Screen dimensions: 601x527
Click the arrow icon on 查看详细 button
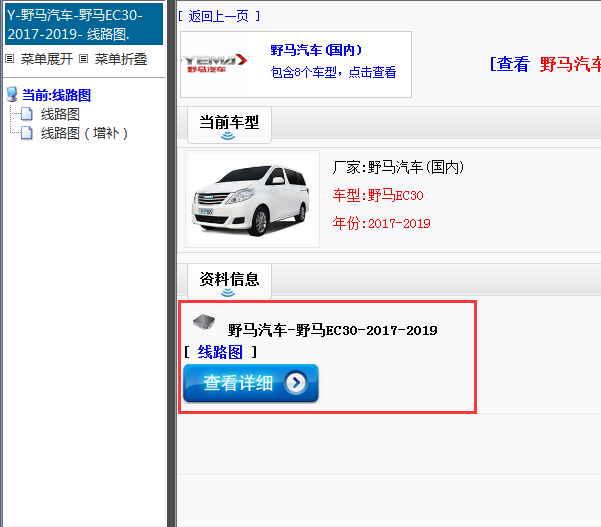pos(296,382)
